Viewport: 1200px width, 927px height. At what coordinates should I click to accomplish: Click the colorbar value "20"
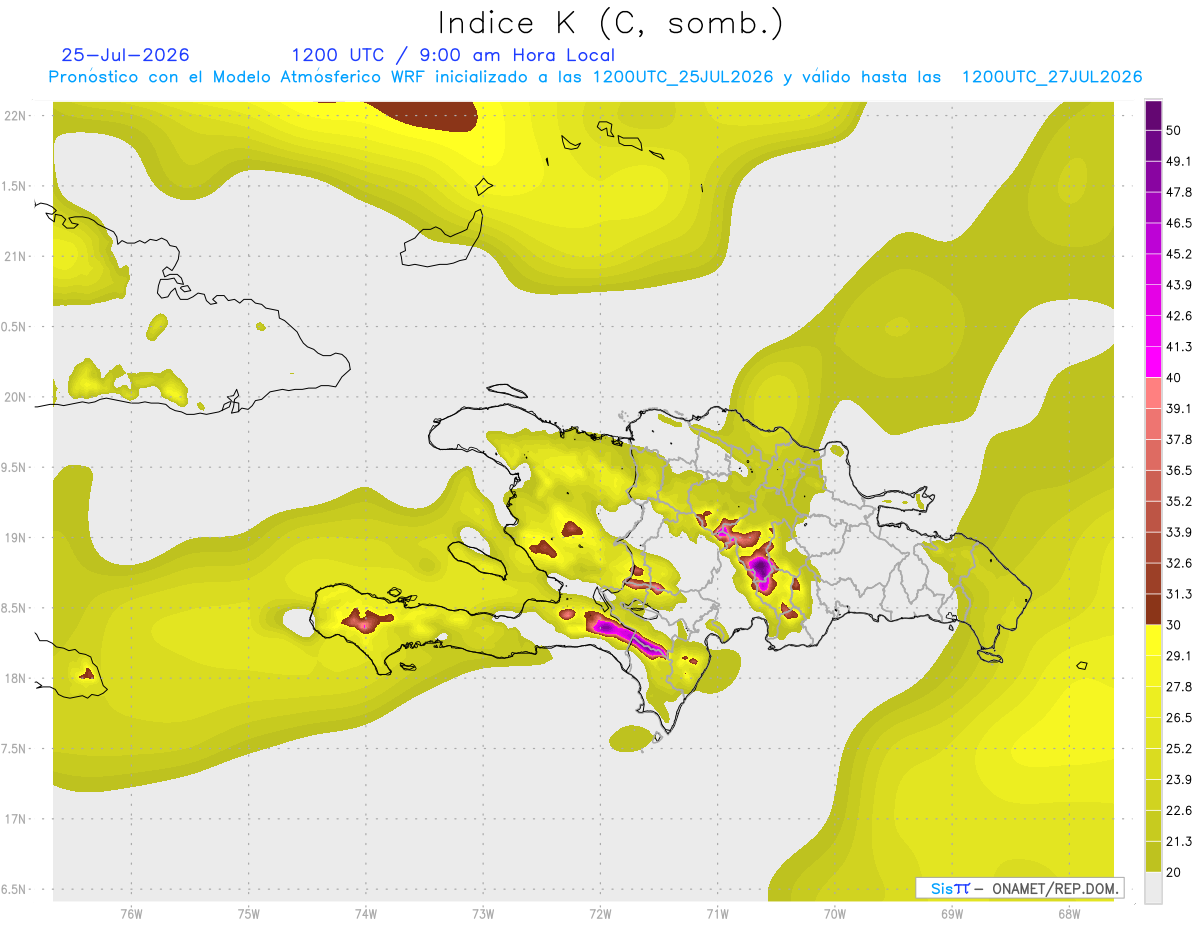(x=1175, y=872)
